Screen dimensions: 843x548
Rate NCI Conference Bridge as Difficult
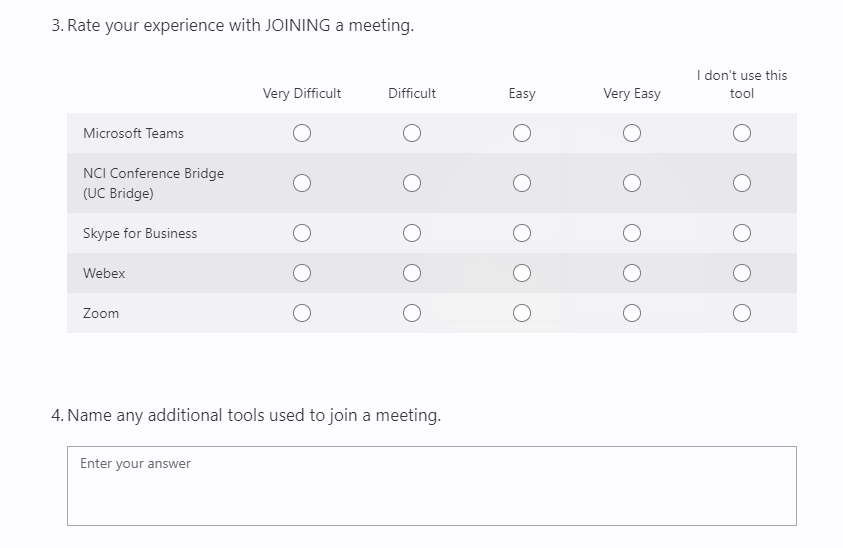pyautogui.click(x=412, y=183)
